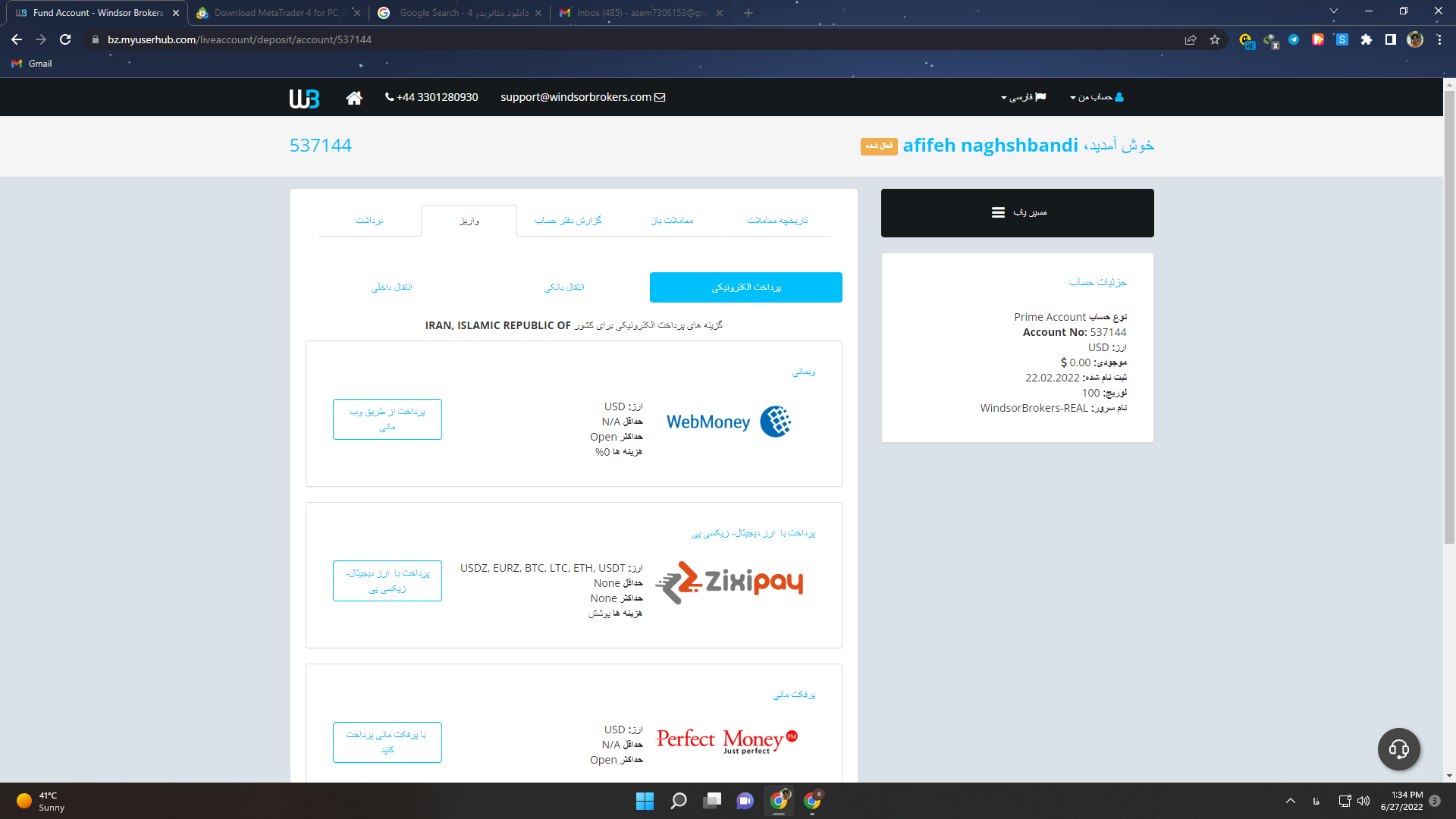The height and width of the screenshot is (819, 1456).
Task: Close the Fund Account tab
Action: [176, 13]
